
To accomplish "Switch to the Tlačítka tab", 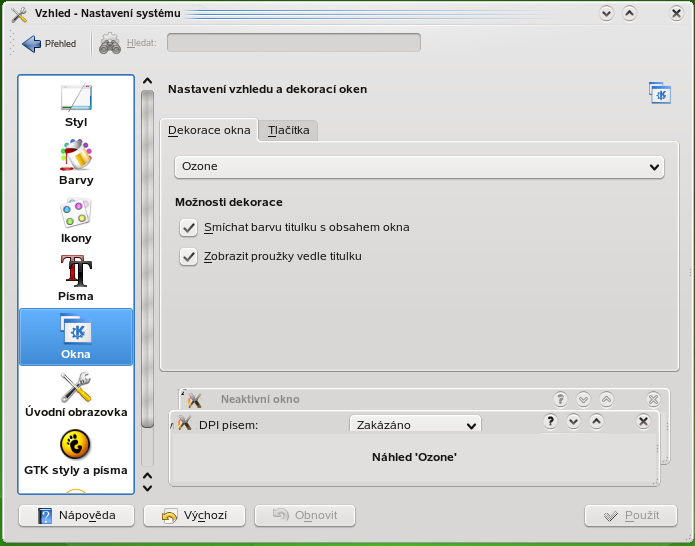I will click(289, 130).
